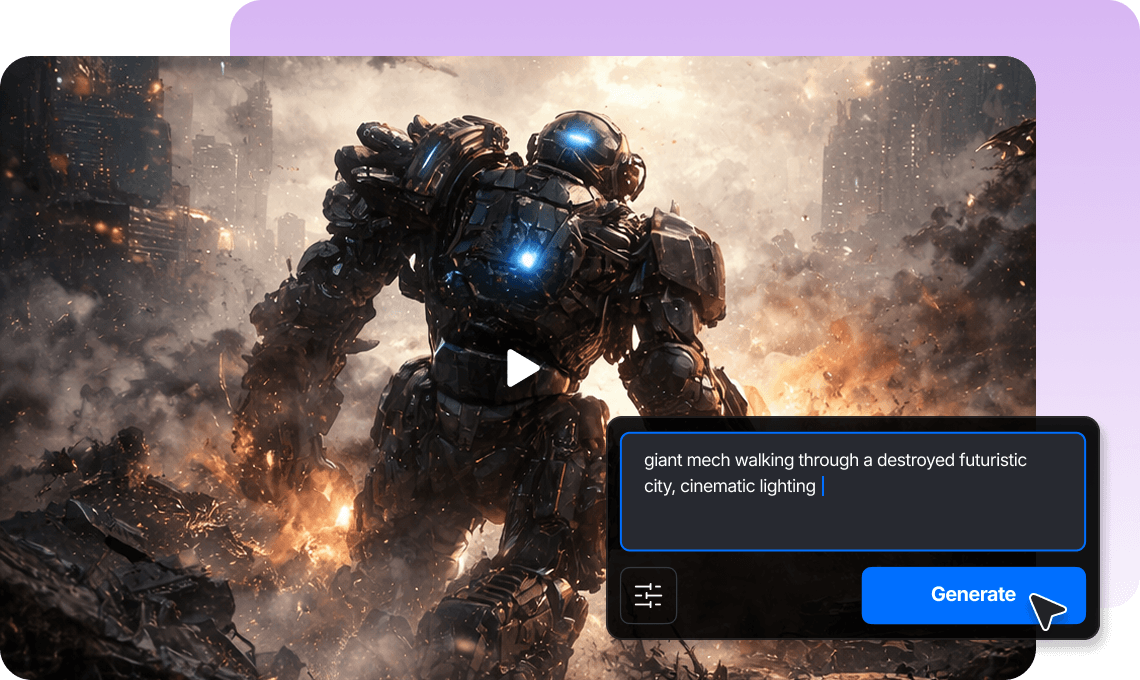Open the settings icon under the prompt box
The width and height of the screenshot is (1140, 680).
[648, 594]
